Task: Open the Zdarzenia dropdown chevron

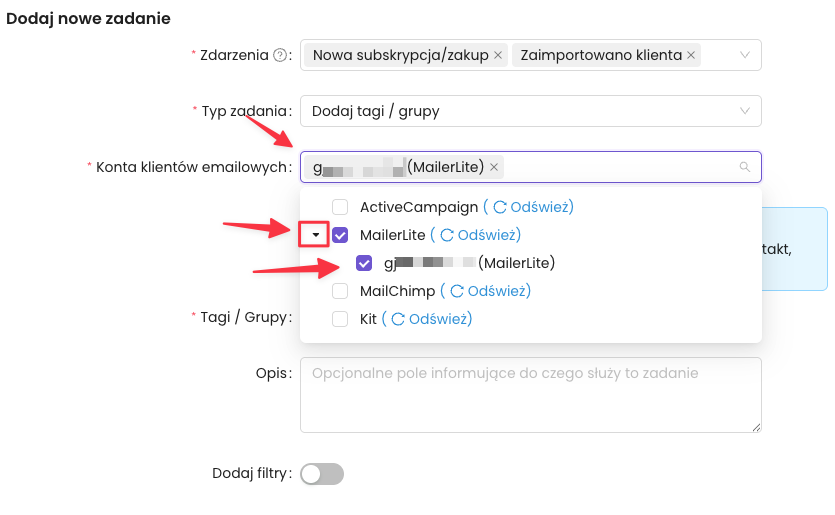Action: [x=744, y=56]
